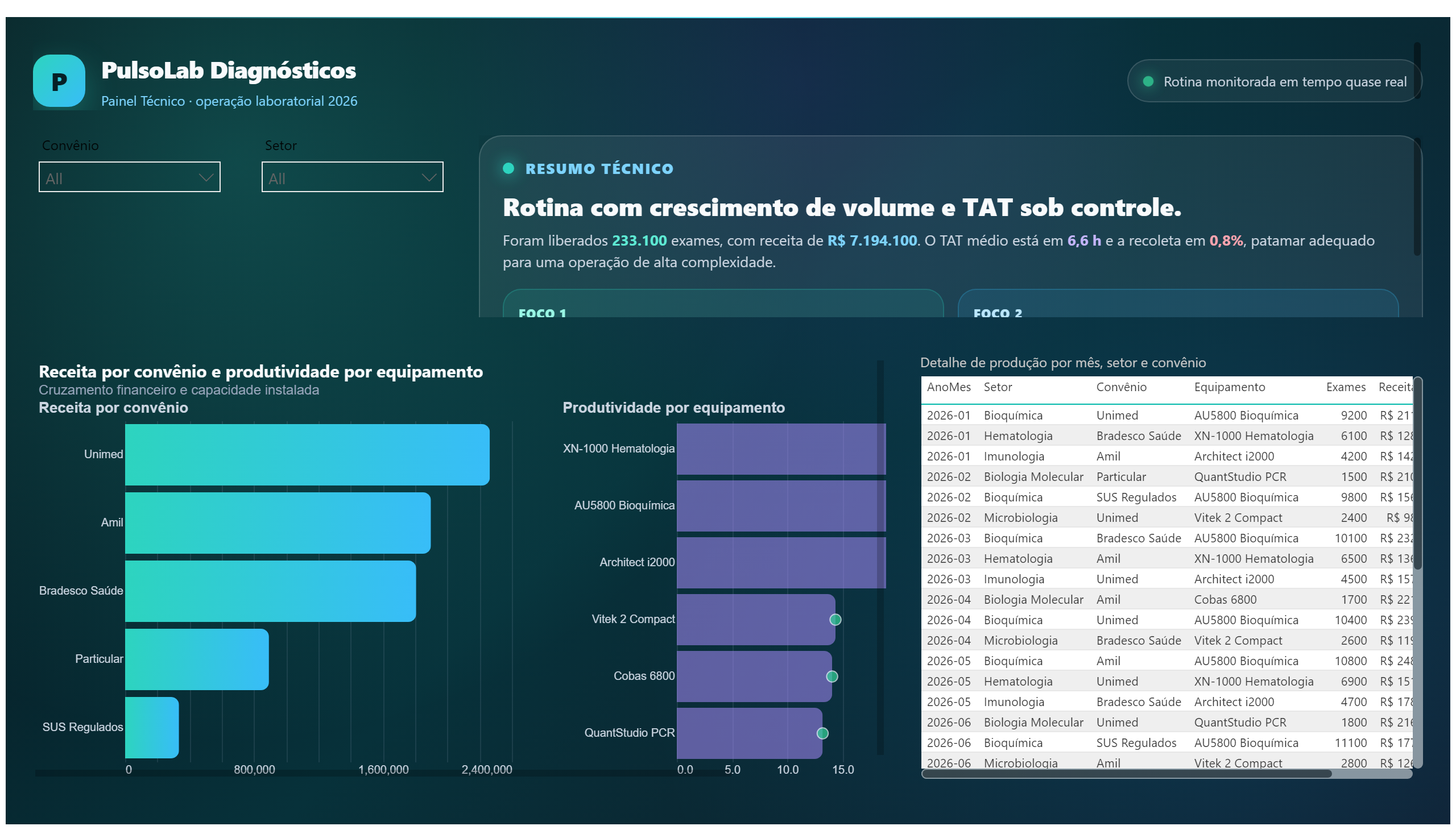The width and height of the screenshot is (1456, 830).
Task: Click the summary card's vertical scrollbar
Action: (1417, 197)
